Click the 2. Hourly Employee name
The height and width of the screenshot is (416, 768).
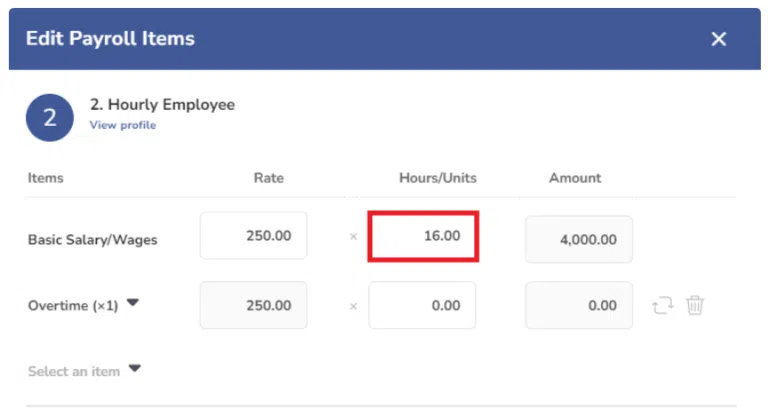(162, 104)
